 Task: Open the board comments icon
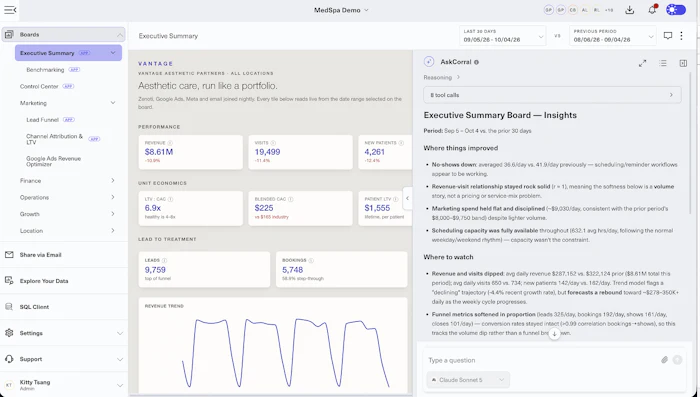pos(668,36)
